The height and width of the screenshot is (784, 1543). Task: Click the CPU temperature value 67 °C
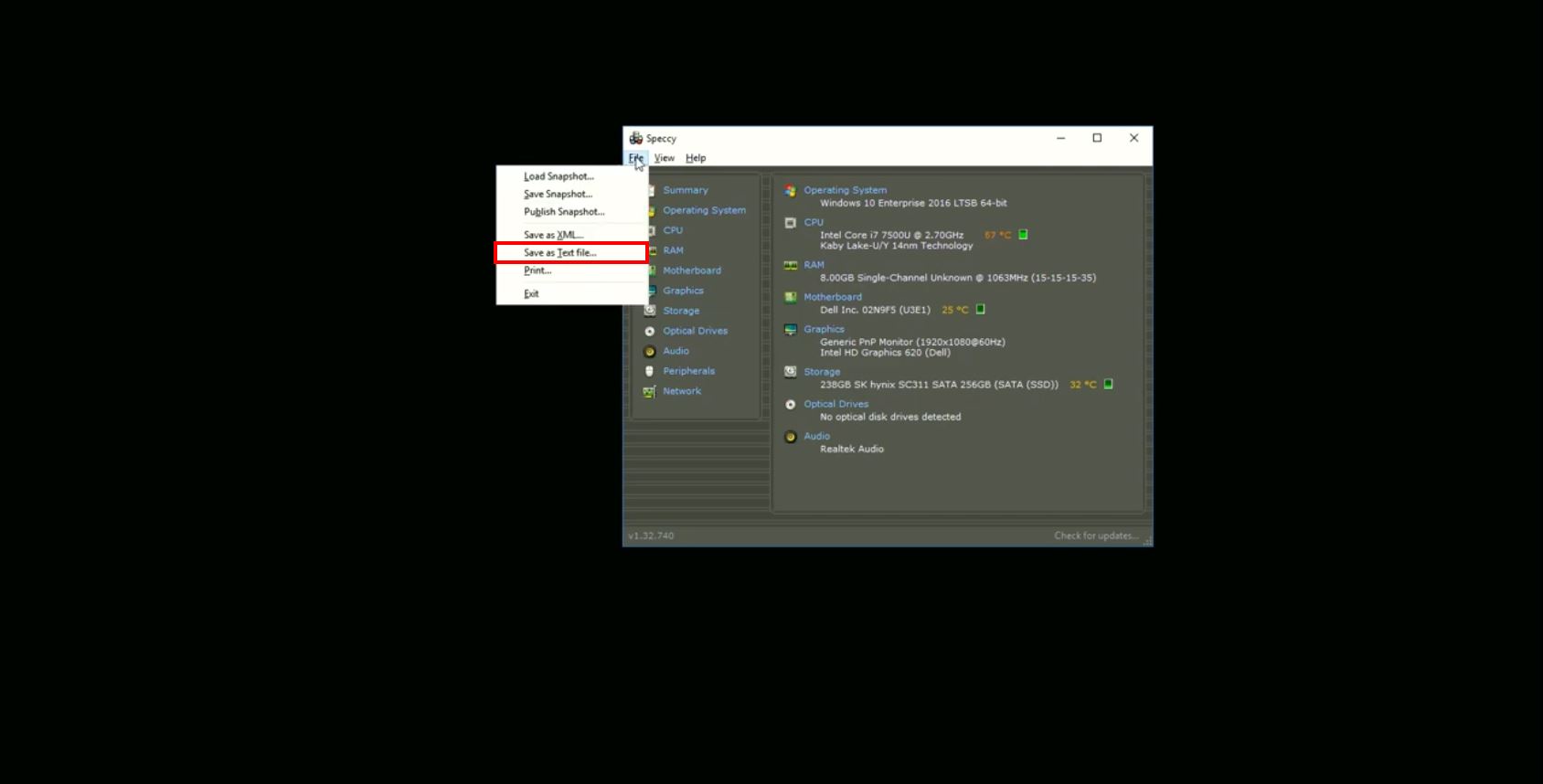pyautogui.click(x=997, y=235)
